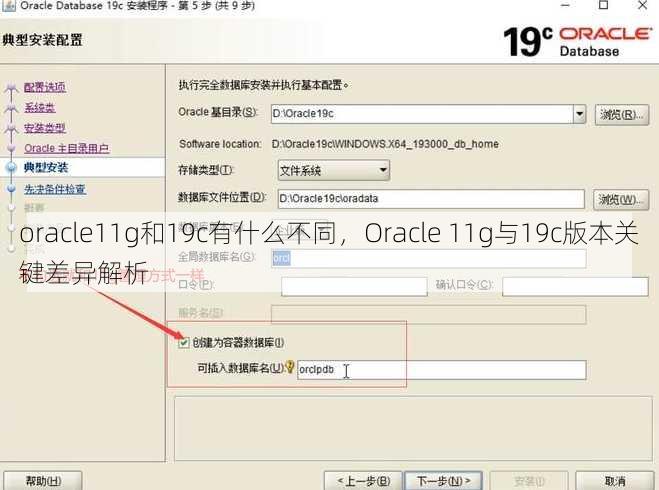Click the 数据库文件位置 path field

431,199
